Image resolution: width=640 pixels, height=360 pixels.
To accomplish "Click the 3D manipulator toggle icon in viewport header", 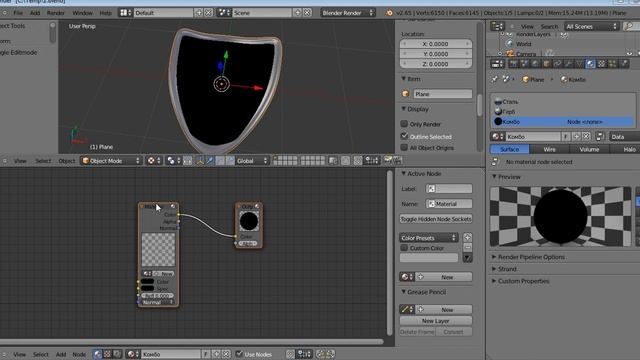I will [x=200, y=161].
